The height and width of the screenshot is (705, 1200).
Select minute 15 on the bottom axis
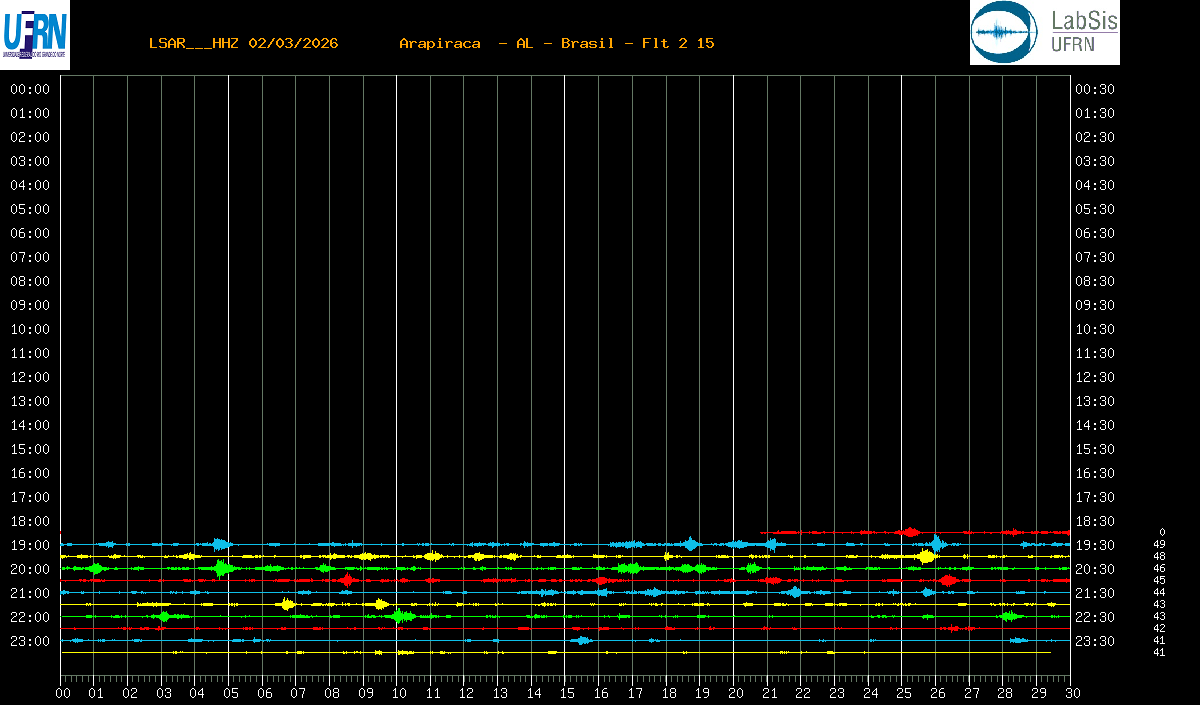pyautogui.click(x=566, y=693)
